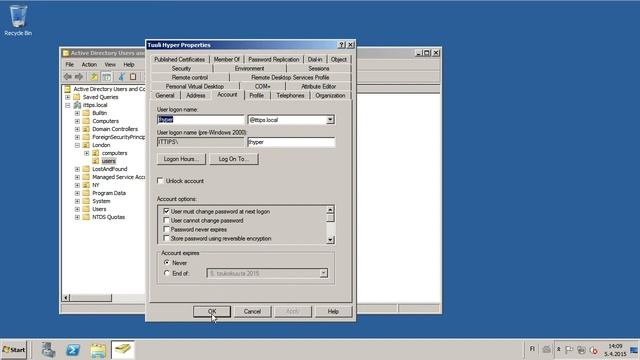Expand the Program Data container
The width and height of the screenshot is (640, 360).
[77, 193]
